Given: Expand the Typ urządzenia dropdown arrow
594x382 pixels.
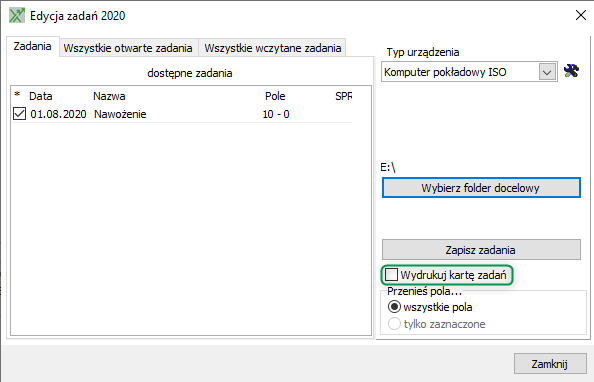Looking at the screenshot, I should (547, 72).
